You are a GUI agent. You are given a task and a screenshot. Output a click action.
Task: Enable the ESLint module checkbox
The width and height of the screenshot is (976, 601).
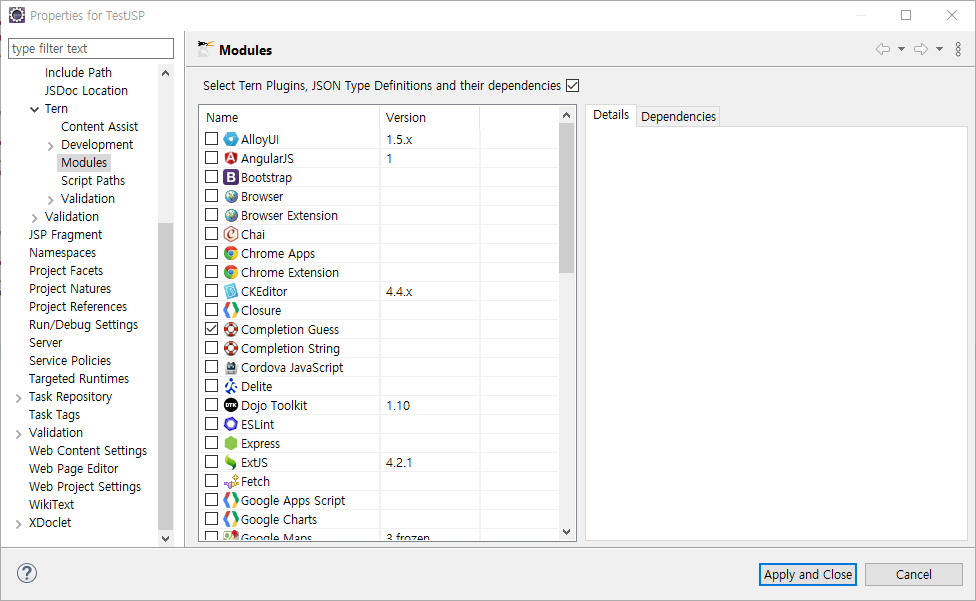pos(212,424)
